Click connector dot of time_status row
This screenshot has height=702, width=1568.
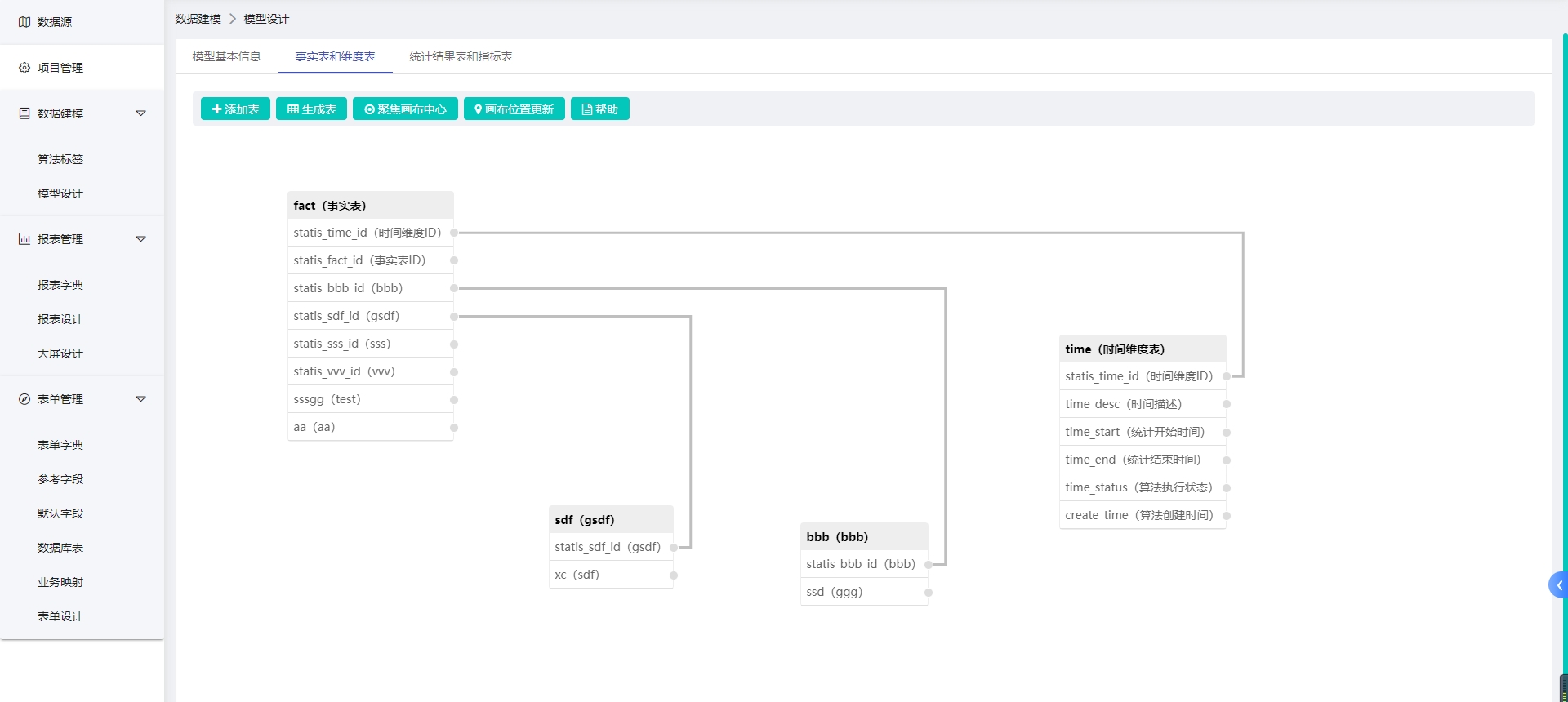point(1227,487)
